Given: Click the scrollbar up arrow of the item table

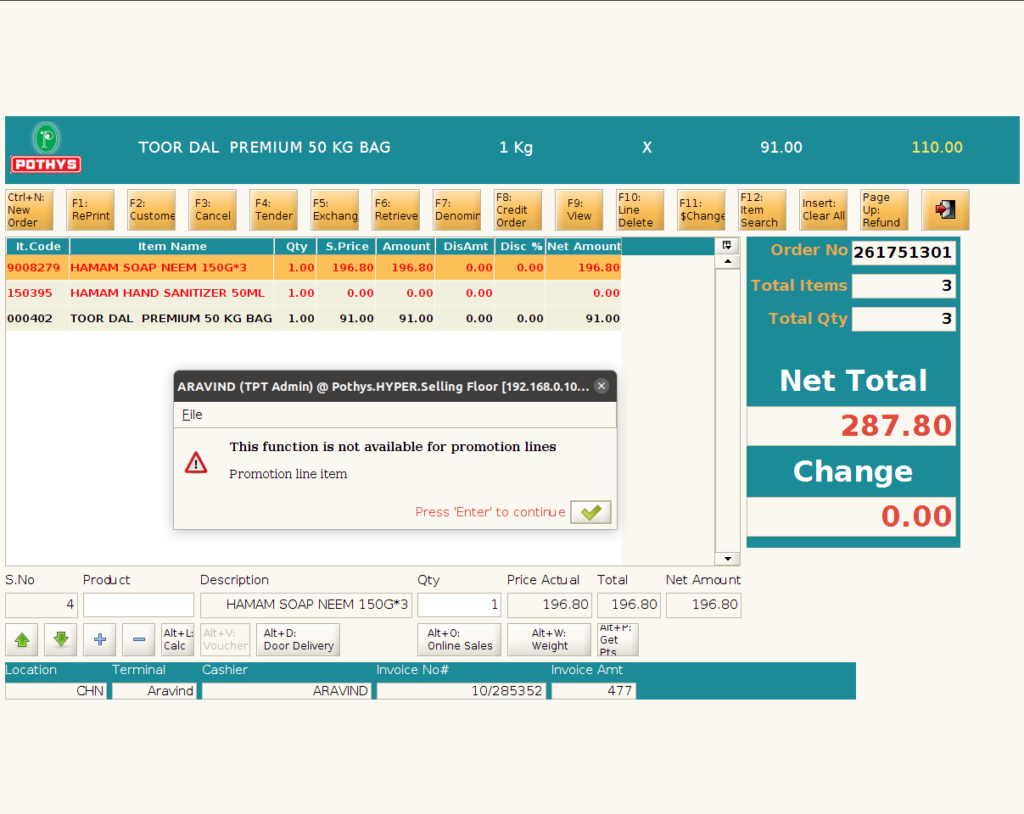Looking at the screenshot, I should (728, 262).
